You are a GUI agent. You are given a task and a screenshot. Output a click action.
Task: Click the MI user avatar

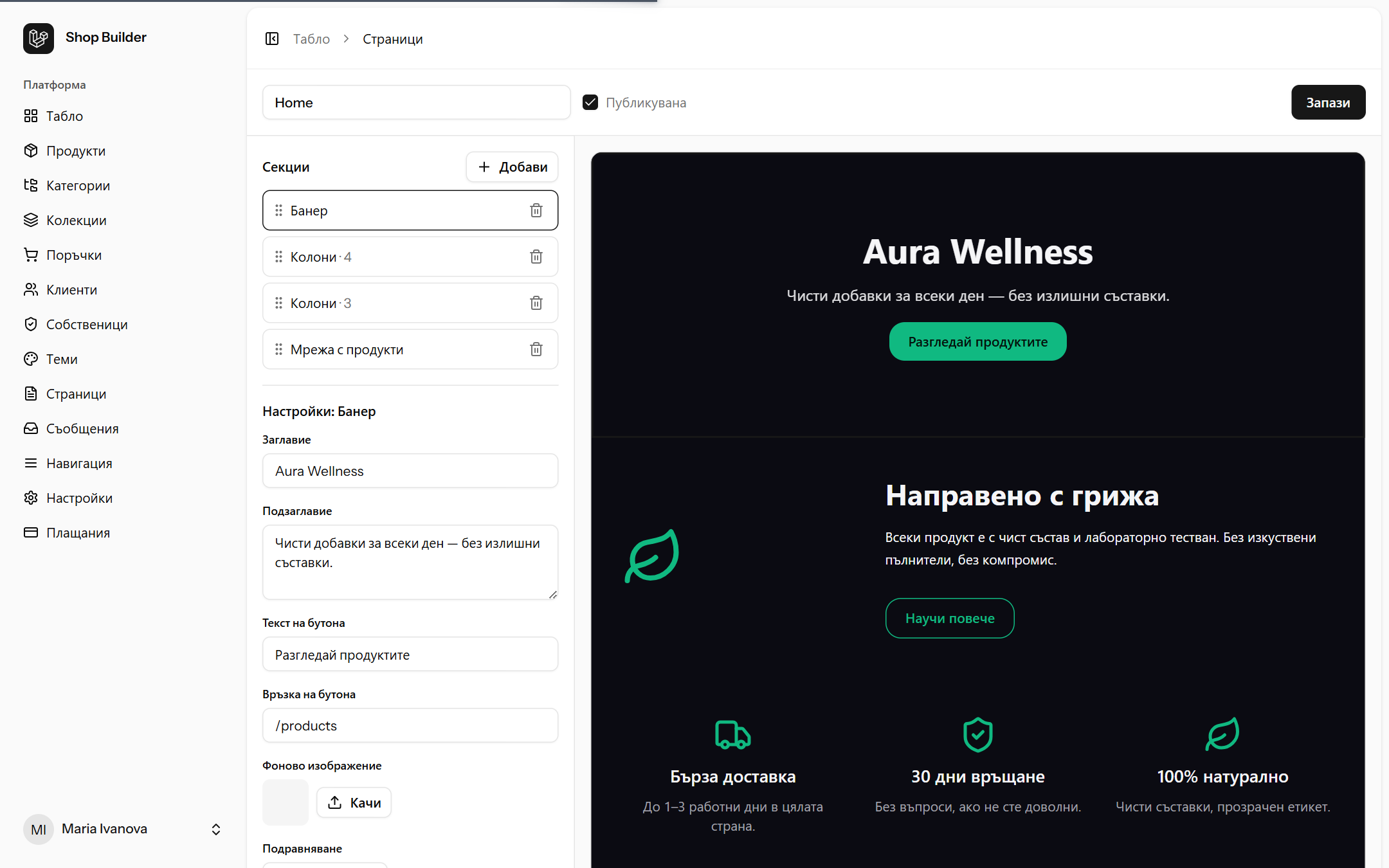[39, 829]
